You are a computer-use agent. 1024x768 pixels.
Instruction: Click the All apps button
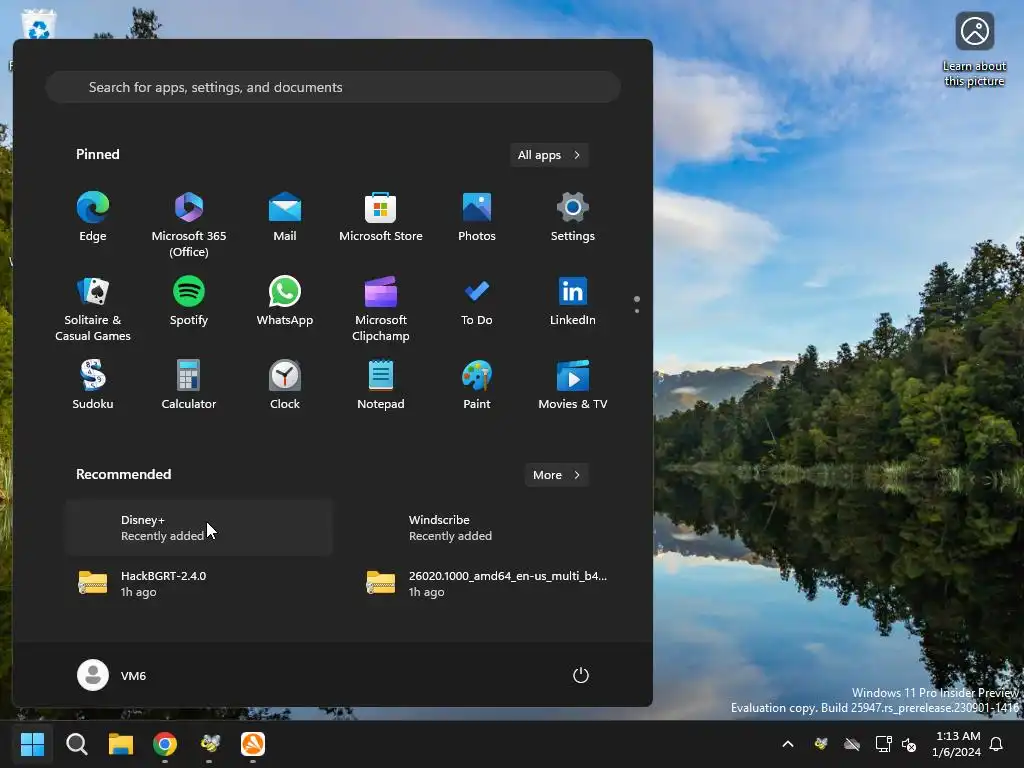pos(549,155)
